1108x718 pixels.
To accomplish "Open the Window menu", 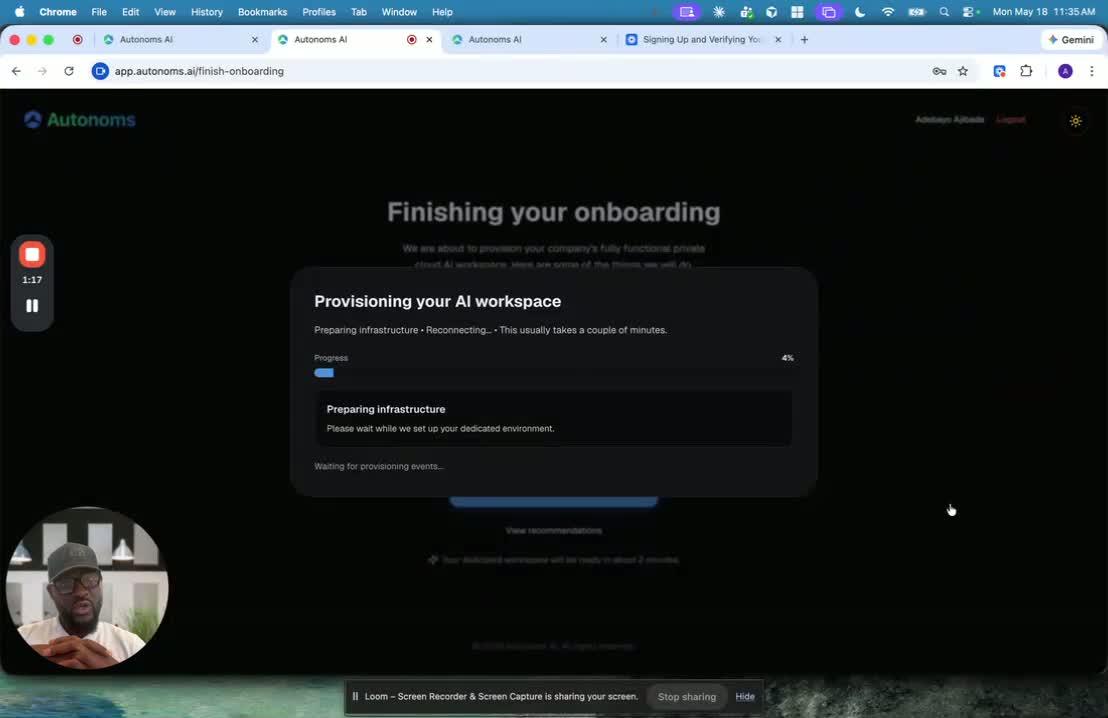I will coord(399,12).
